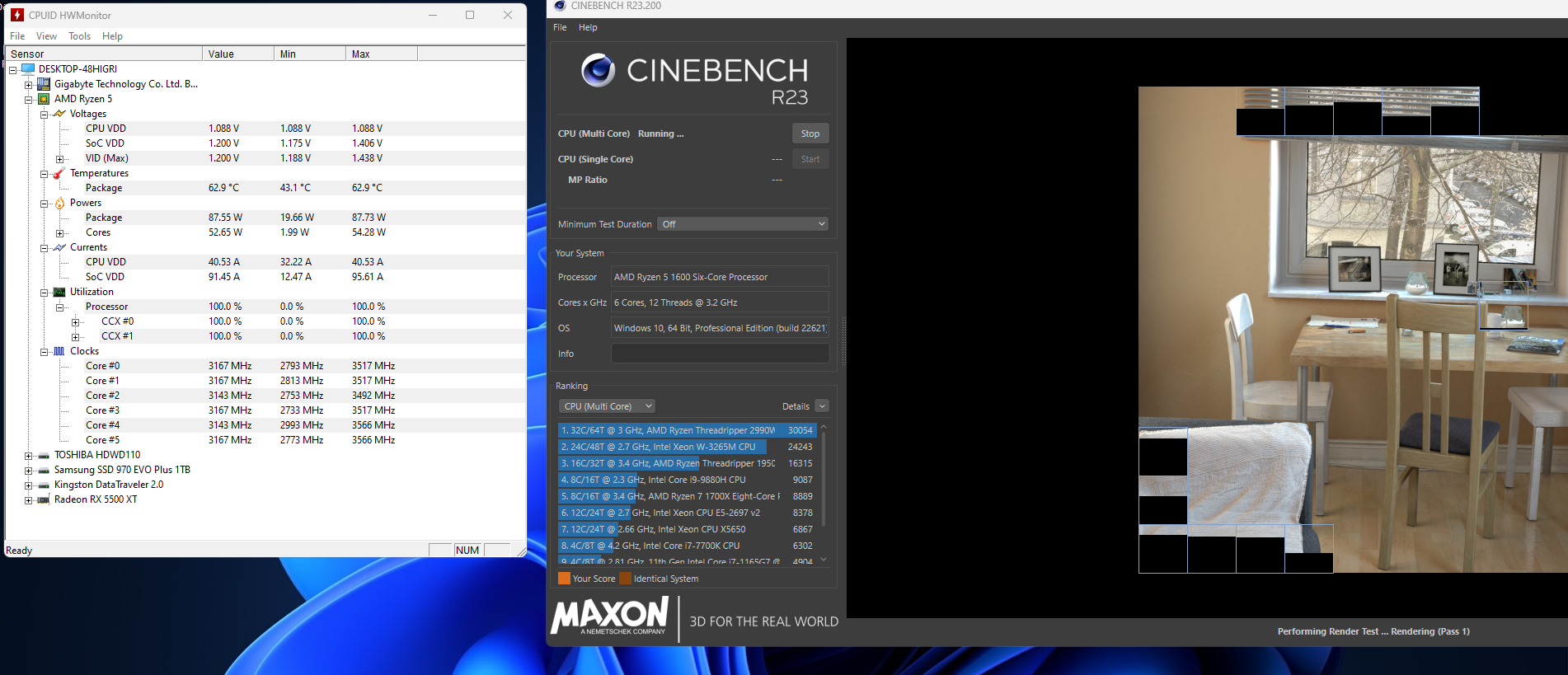Screen dimensions: 1568x675
Task: Select the Xeon E5-2697 v2 ranking entry
Action: click(x=687, y=513)
